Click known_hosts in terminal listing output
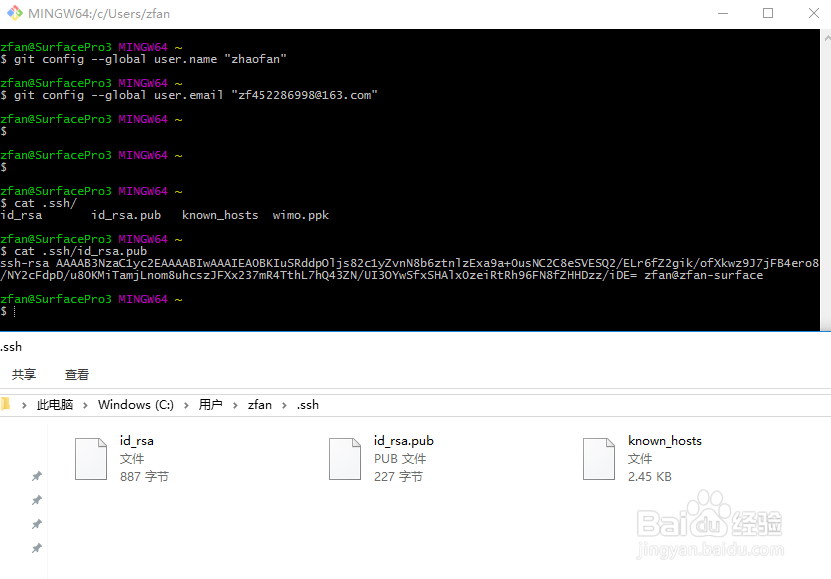Screen dimensions: 831x579 click(220, 215)
